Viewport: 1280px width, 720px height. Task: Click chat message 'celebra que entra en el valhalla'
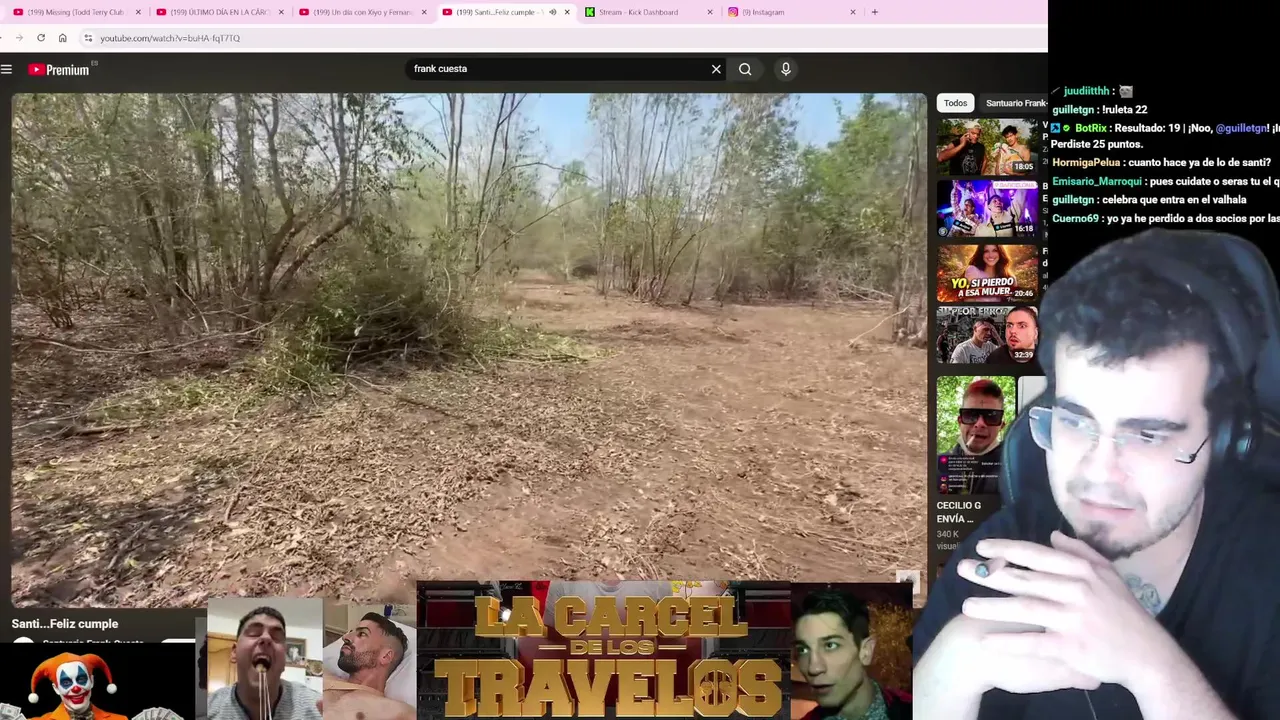coord(1174,200)
